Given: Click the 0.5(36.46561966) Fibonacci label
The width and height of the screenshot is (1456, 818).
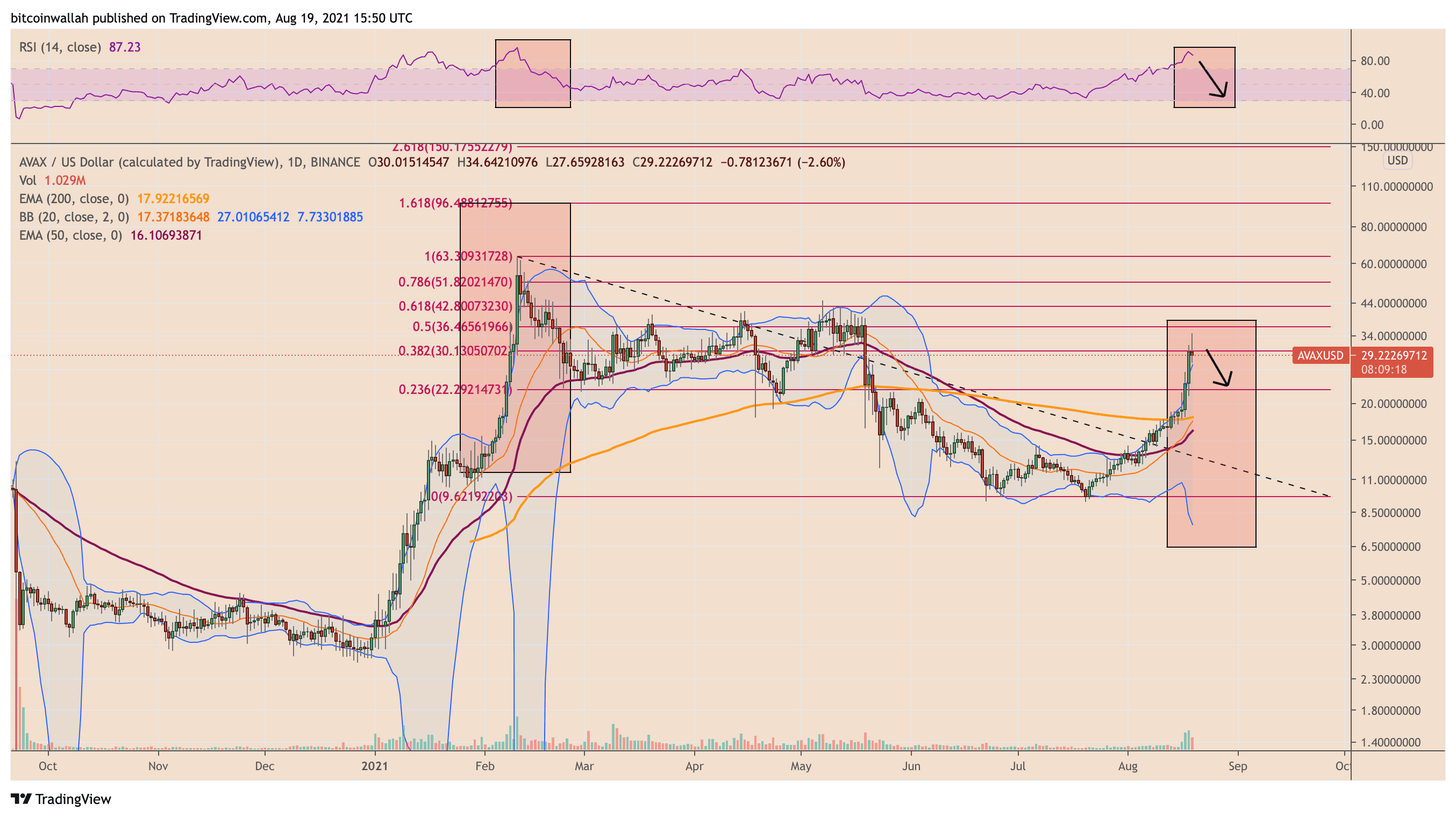Looking at the screenshot, I should [x=462, y=327].
